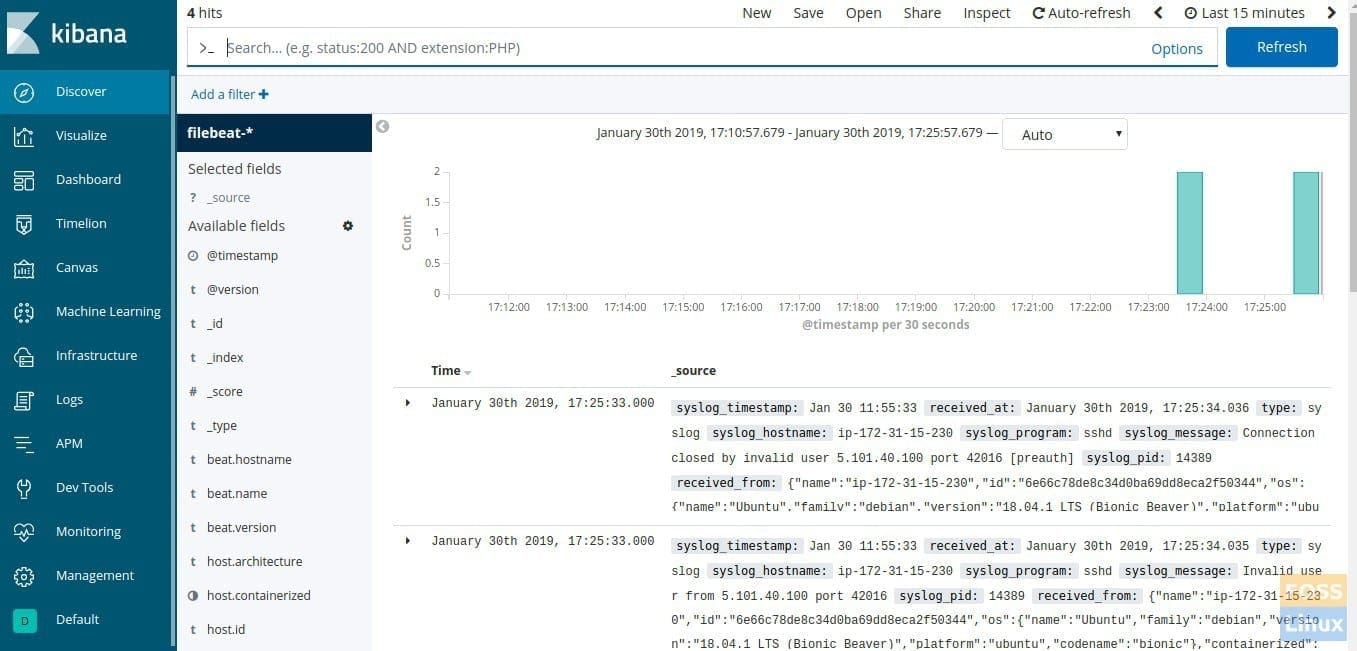Screen dimensions: 1357x651
Task: Open Visualize chart icon
Action: [x=25, y=136]
